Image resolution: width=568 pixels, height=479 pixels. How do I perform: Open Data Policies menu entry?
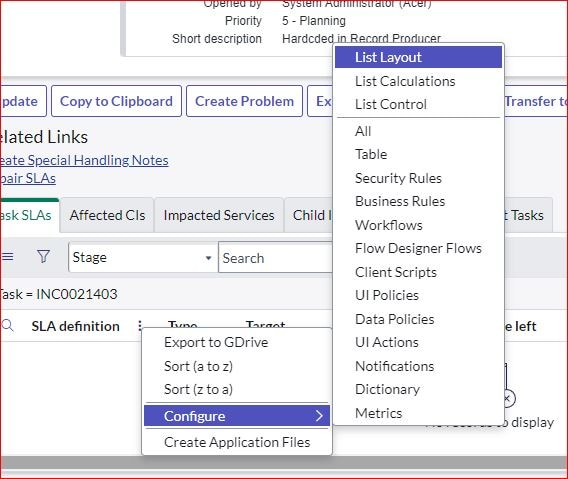[x=394, y=320]
